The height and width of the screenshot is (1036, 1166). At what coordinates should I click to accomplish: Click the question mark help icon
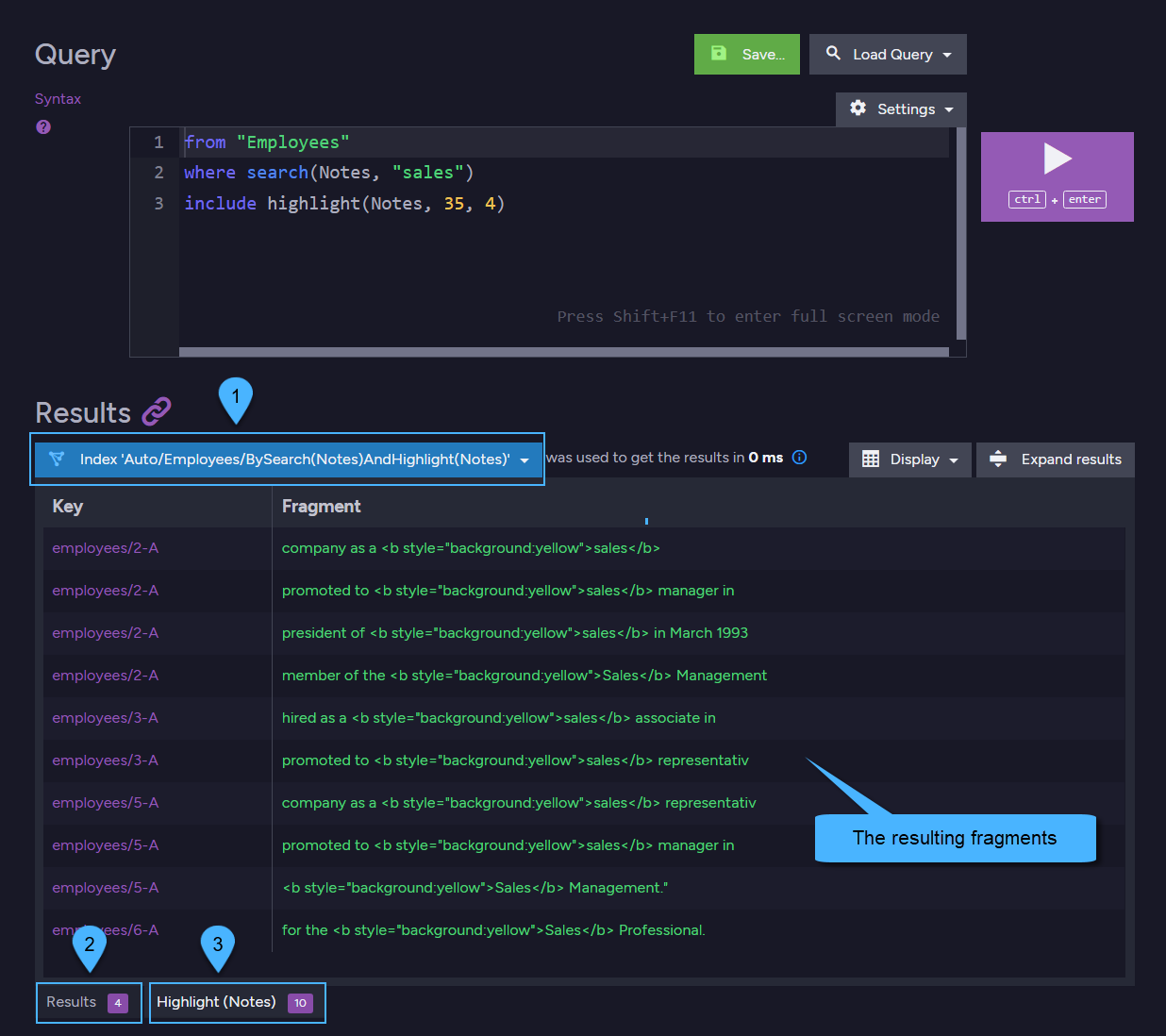tap(43, 126)
